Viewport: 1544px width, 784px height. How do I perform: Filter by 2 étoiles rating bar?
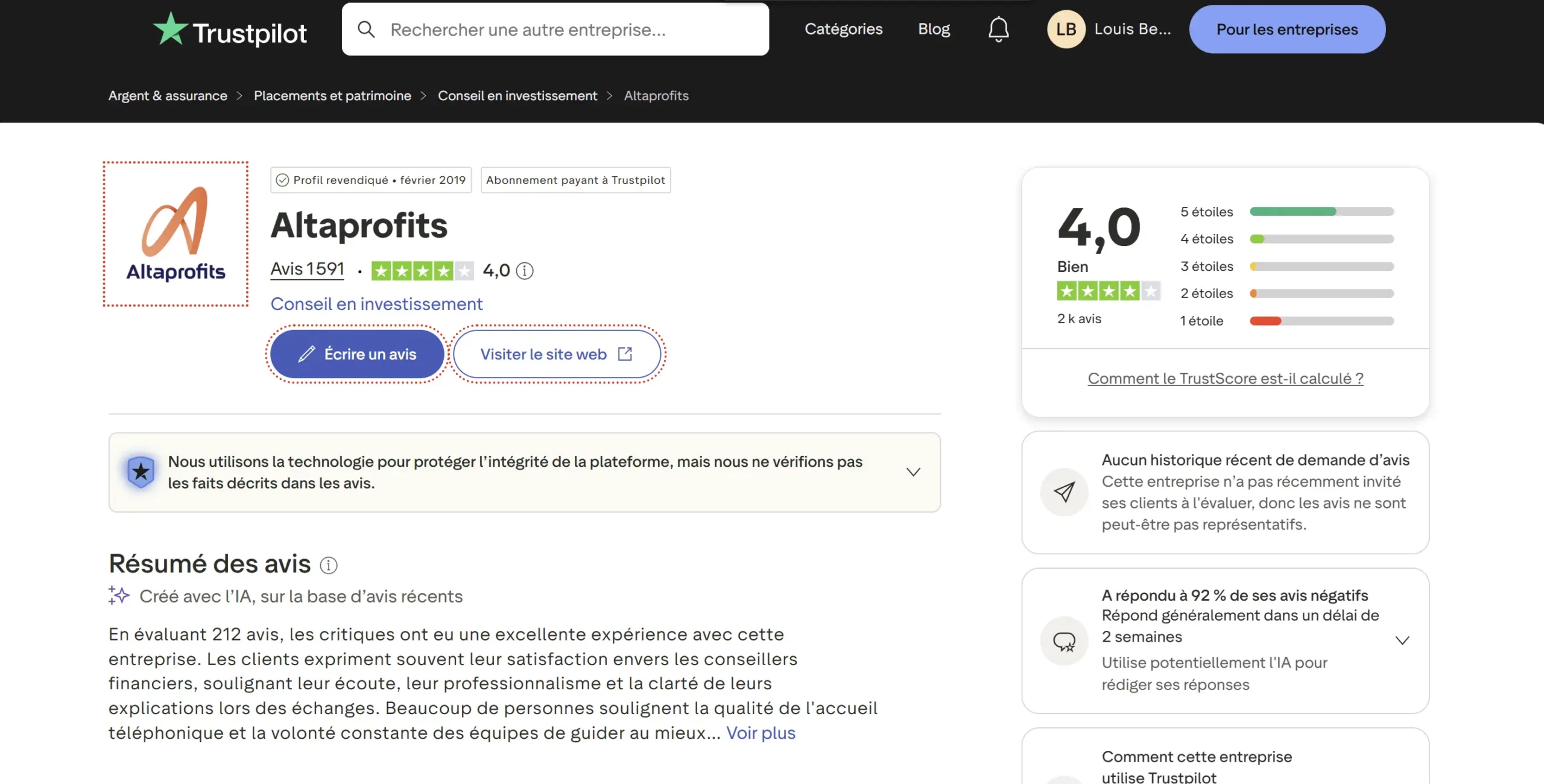tap(1287, 293)
